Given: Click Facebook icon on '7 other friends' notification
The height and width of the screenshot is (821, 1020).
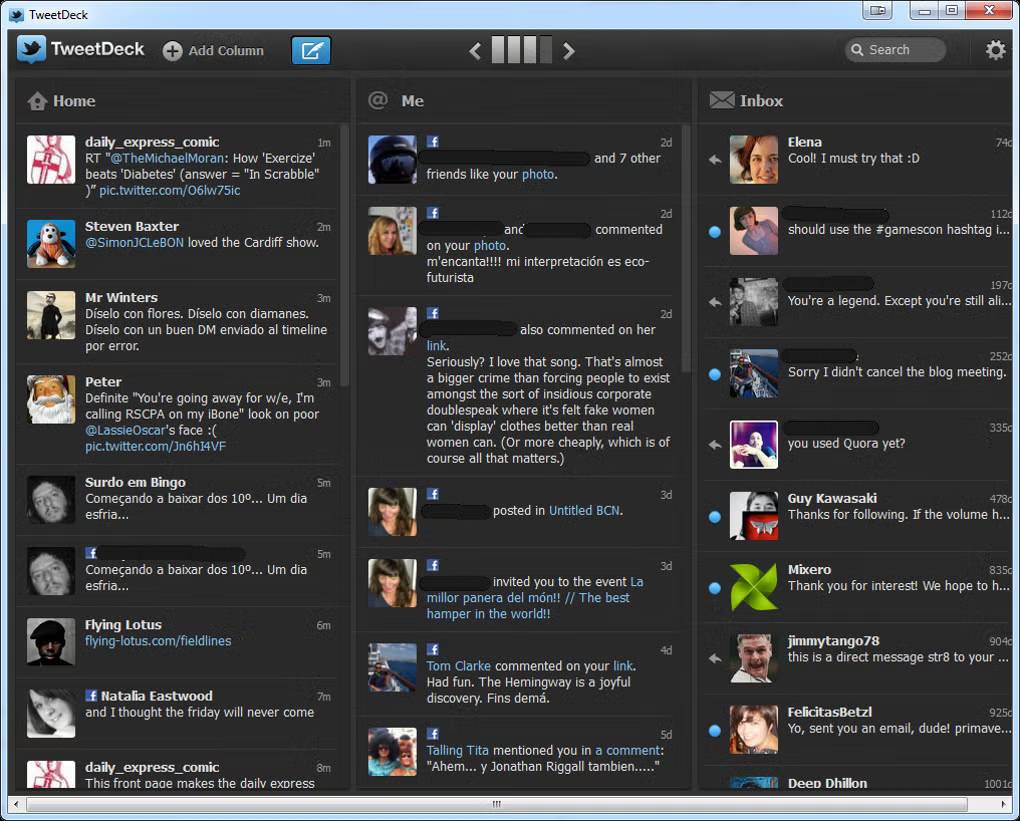Looking at the screenshot, I should tap(433, 142).
